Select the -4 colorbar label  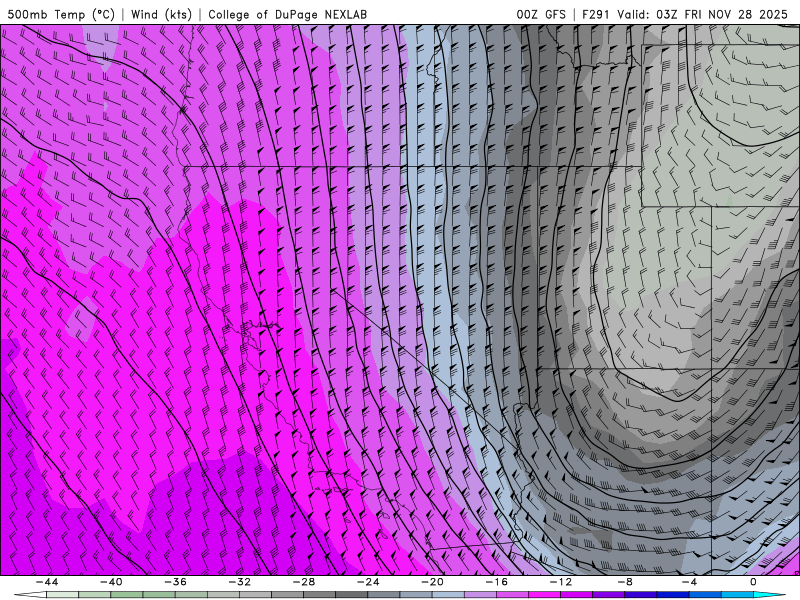pos(689,582)
